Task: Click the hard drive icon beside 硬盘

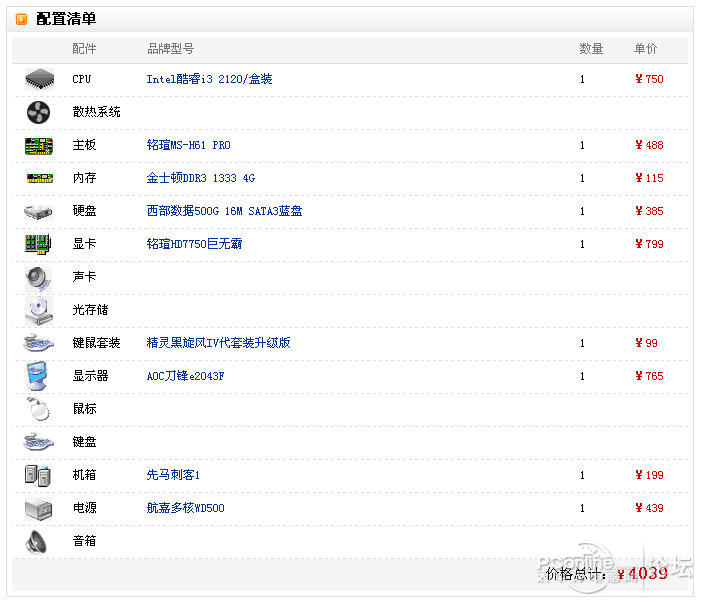Action: point(39,211)
